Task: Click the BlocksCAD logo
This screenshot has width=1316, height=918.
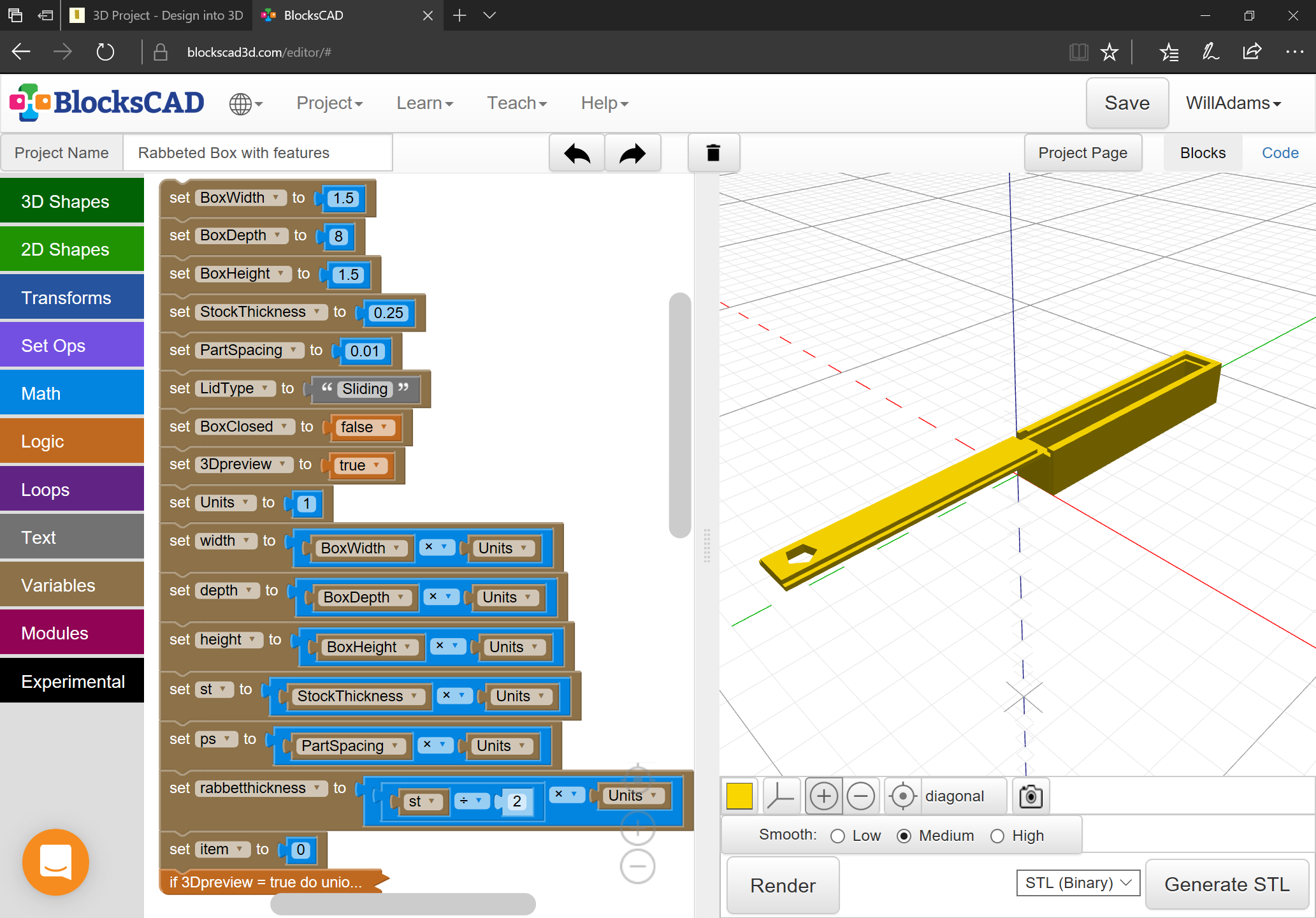Action: [106, 103]
